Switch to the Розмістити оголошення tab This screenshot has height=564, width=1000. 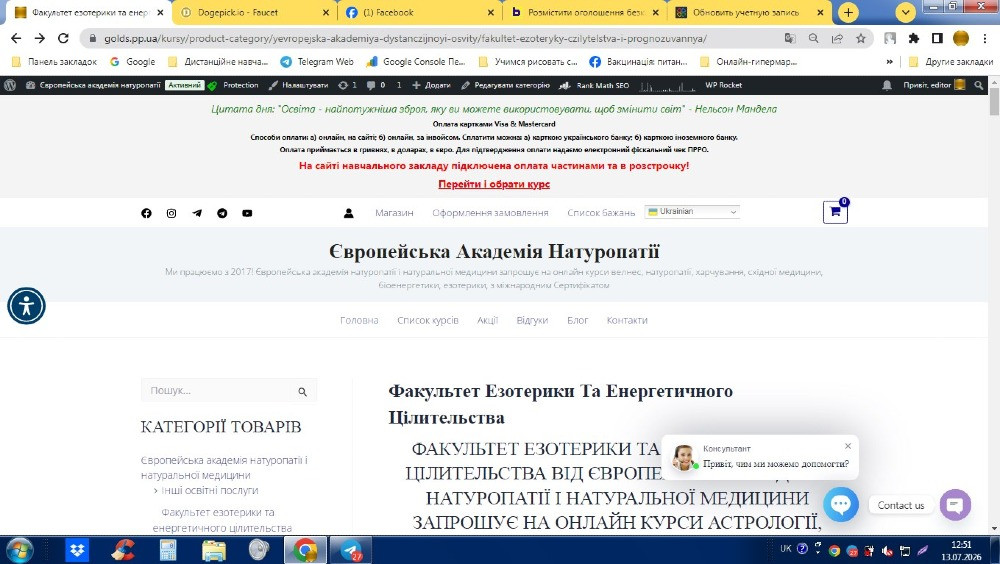584,12
